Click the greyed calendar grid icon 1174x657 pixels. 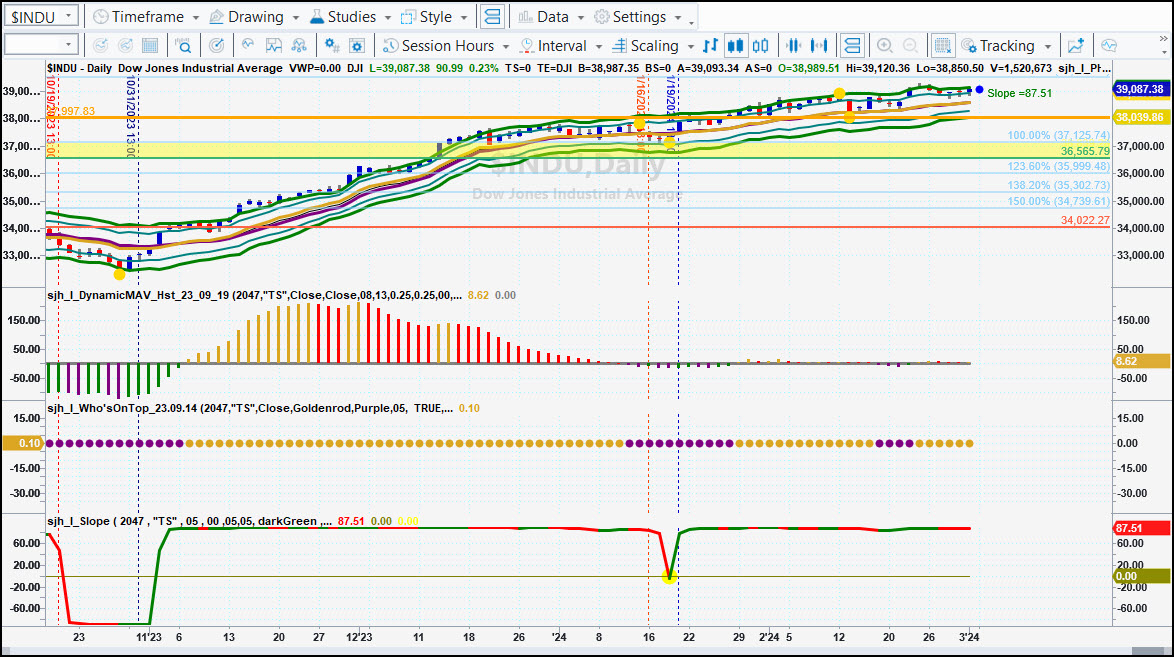(150, 46)
